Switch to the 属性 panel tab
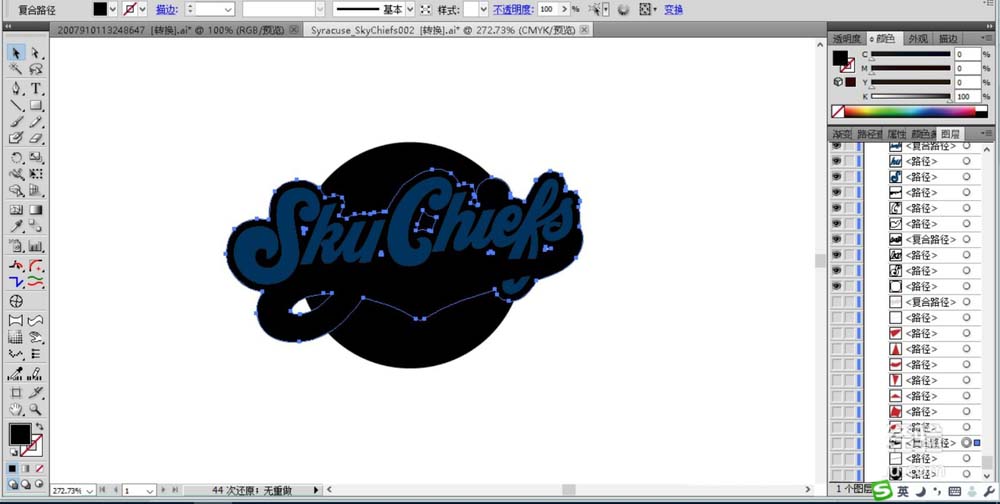The height and width of the screenshot is (504, 1000). coord(896,134)
